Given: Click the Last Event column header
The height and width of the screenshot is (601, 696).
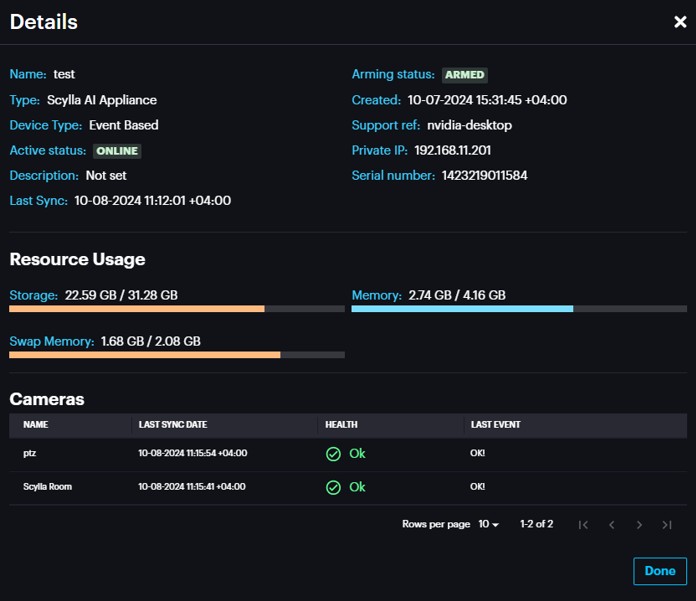Looking at the screenshot, I should (495, 425).
